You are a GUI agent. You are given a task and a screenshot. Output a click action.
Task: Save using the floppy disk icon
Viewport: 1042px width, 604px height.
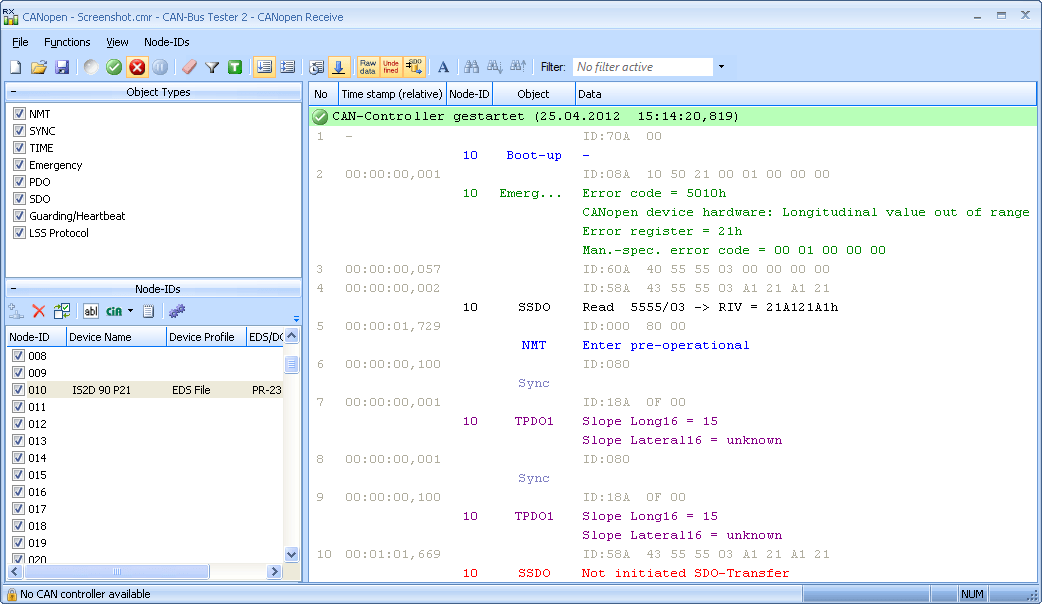[x=62, y=67]
